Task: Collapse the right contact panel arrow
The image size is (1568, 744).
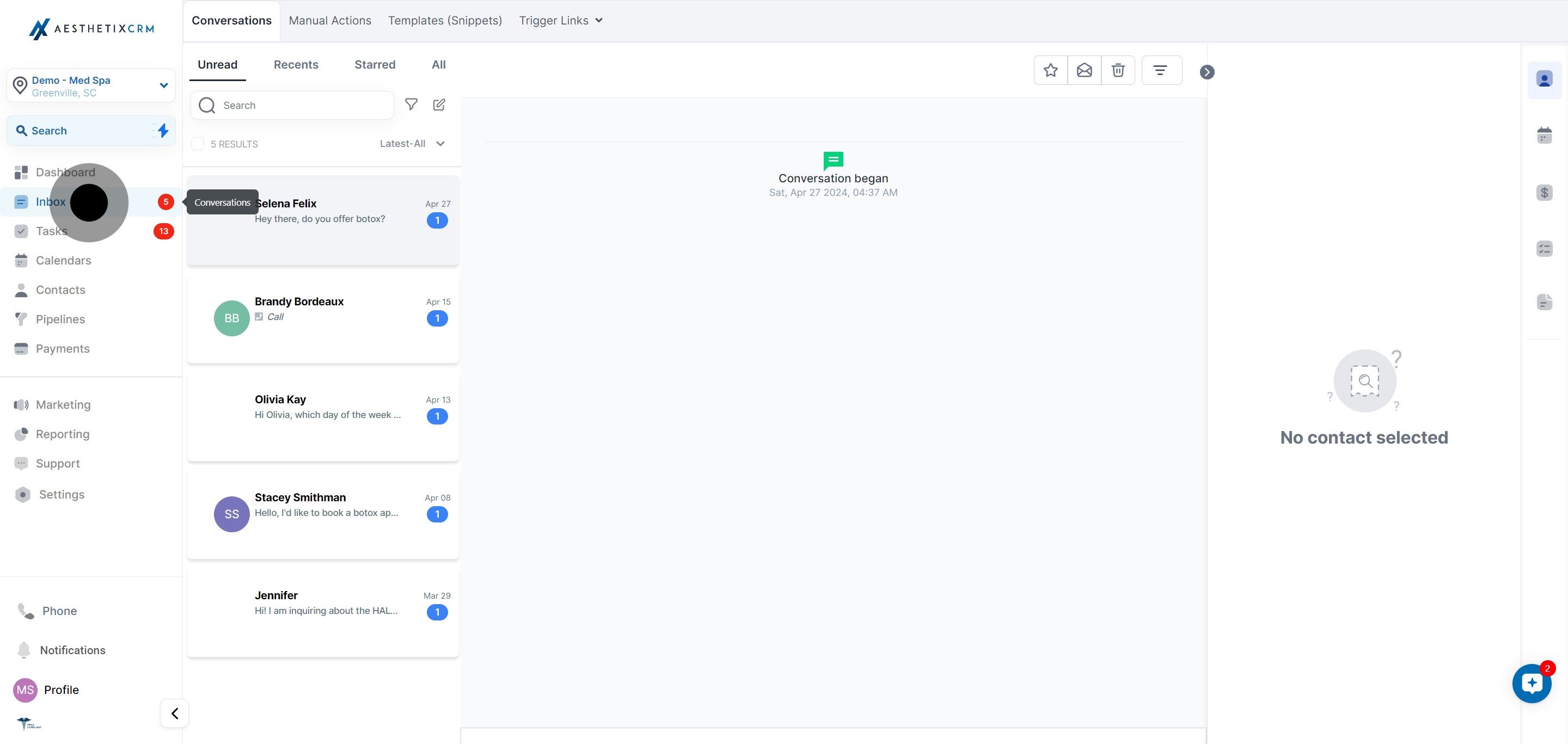Action: pyautogui.click(x=1207, y=72)
